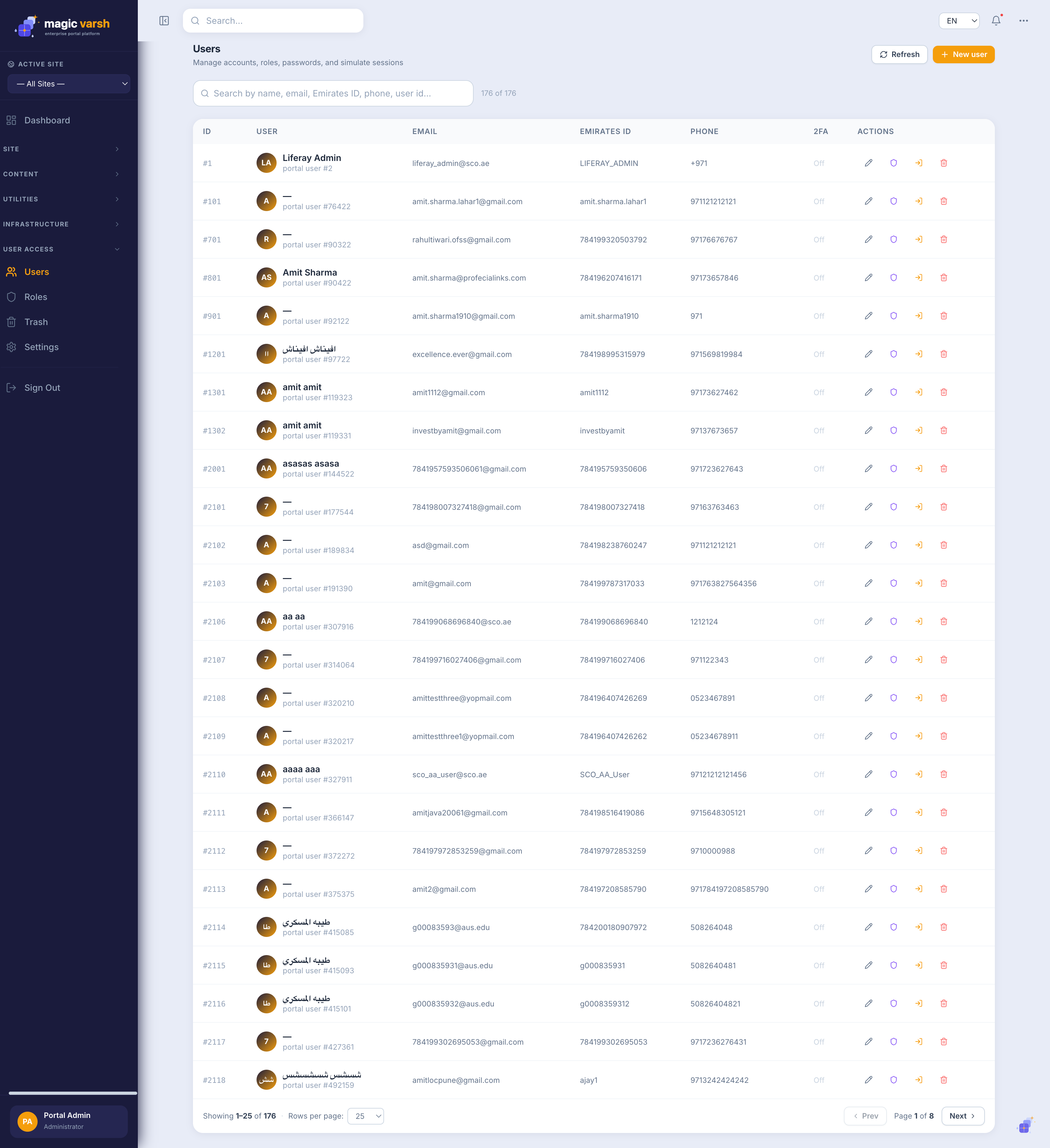Collapse the USER ACCESS sidebar section
This screenshot has height=1148, width=1050.
[x=61, y=249]
